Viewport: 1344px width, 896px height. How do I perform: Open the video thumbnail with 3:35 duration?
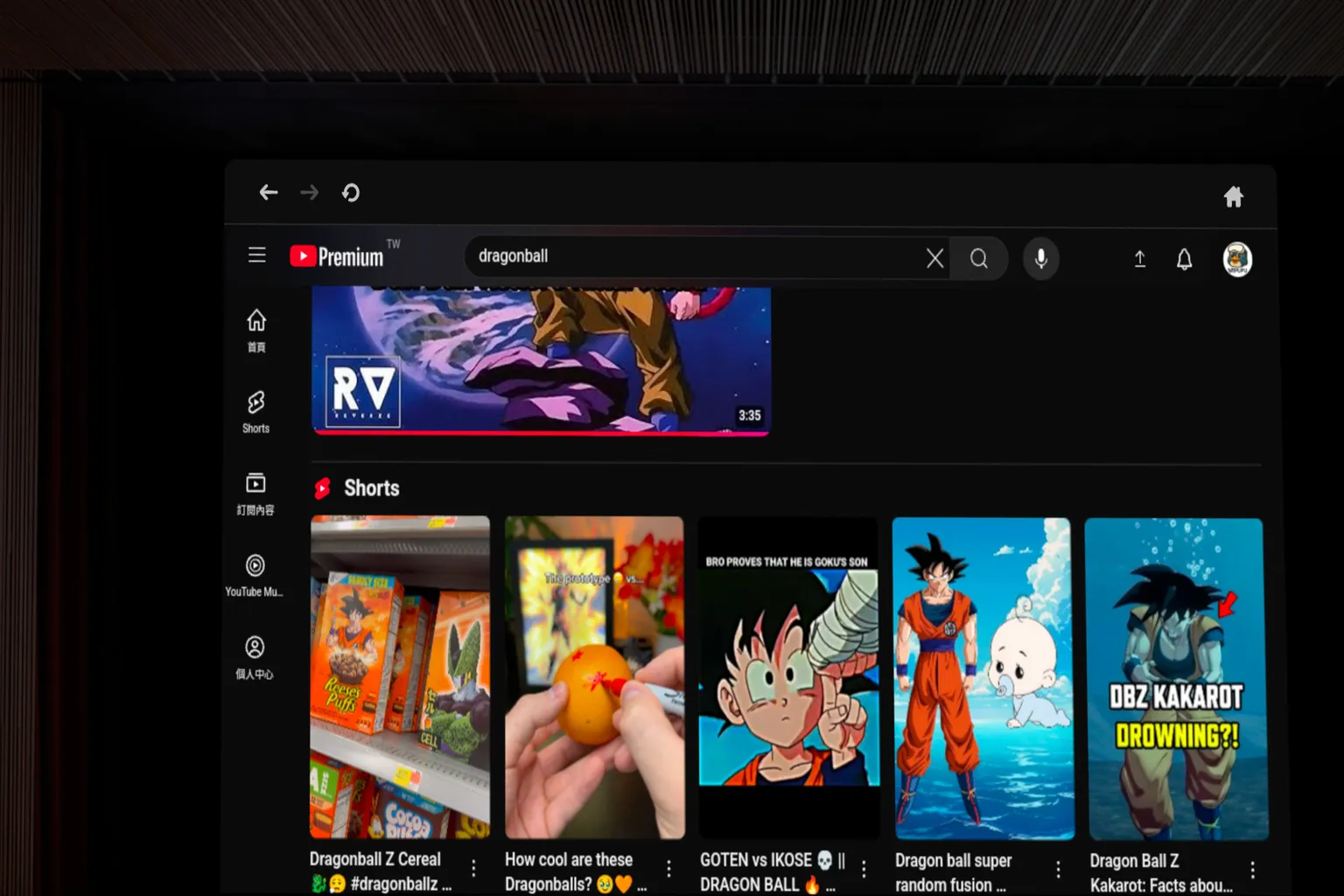[542, 359]
